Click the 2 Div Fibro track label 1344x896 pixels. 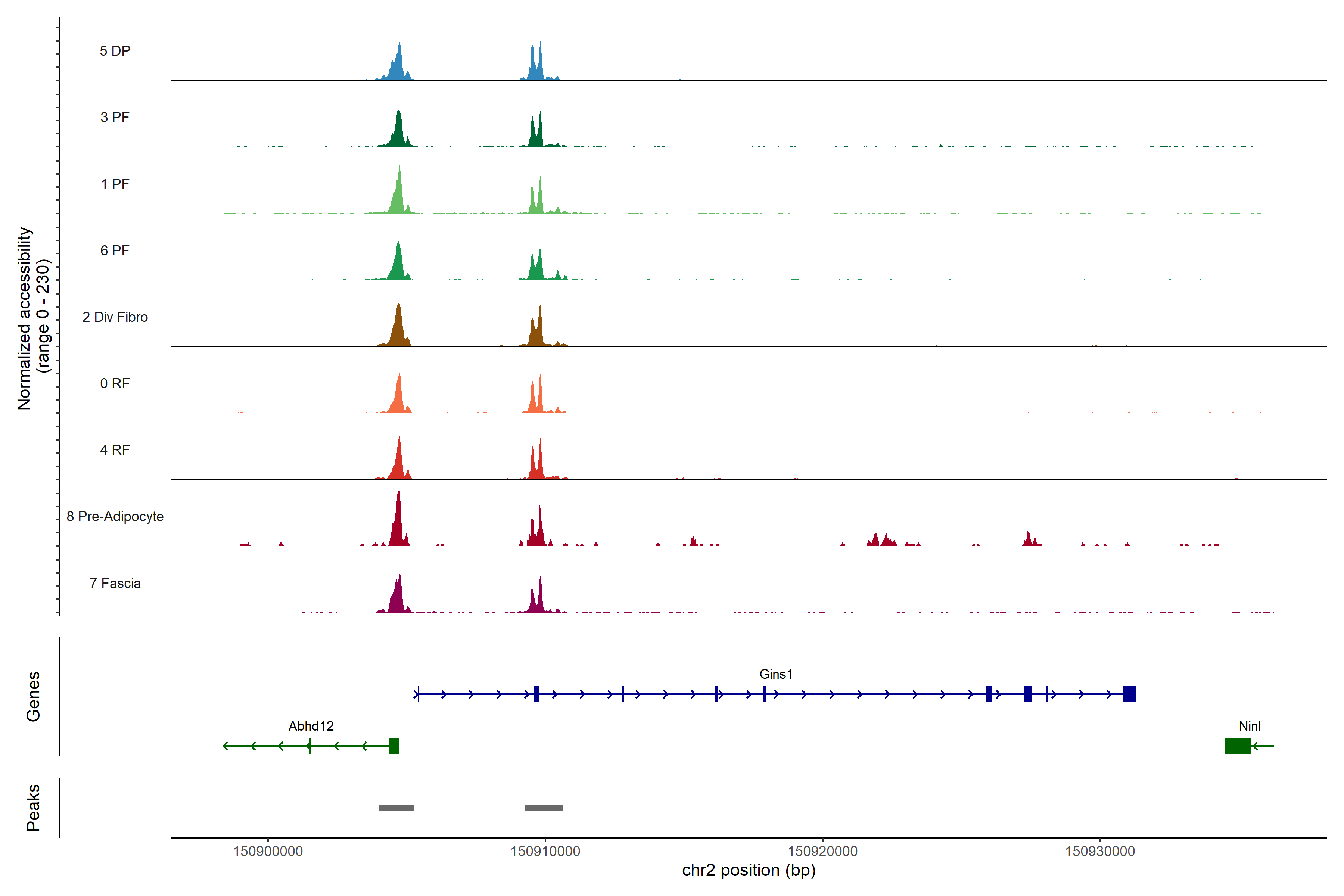point(115,317)
